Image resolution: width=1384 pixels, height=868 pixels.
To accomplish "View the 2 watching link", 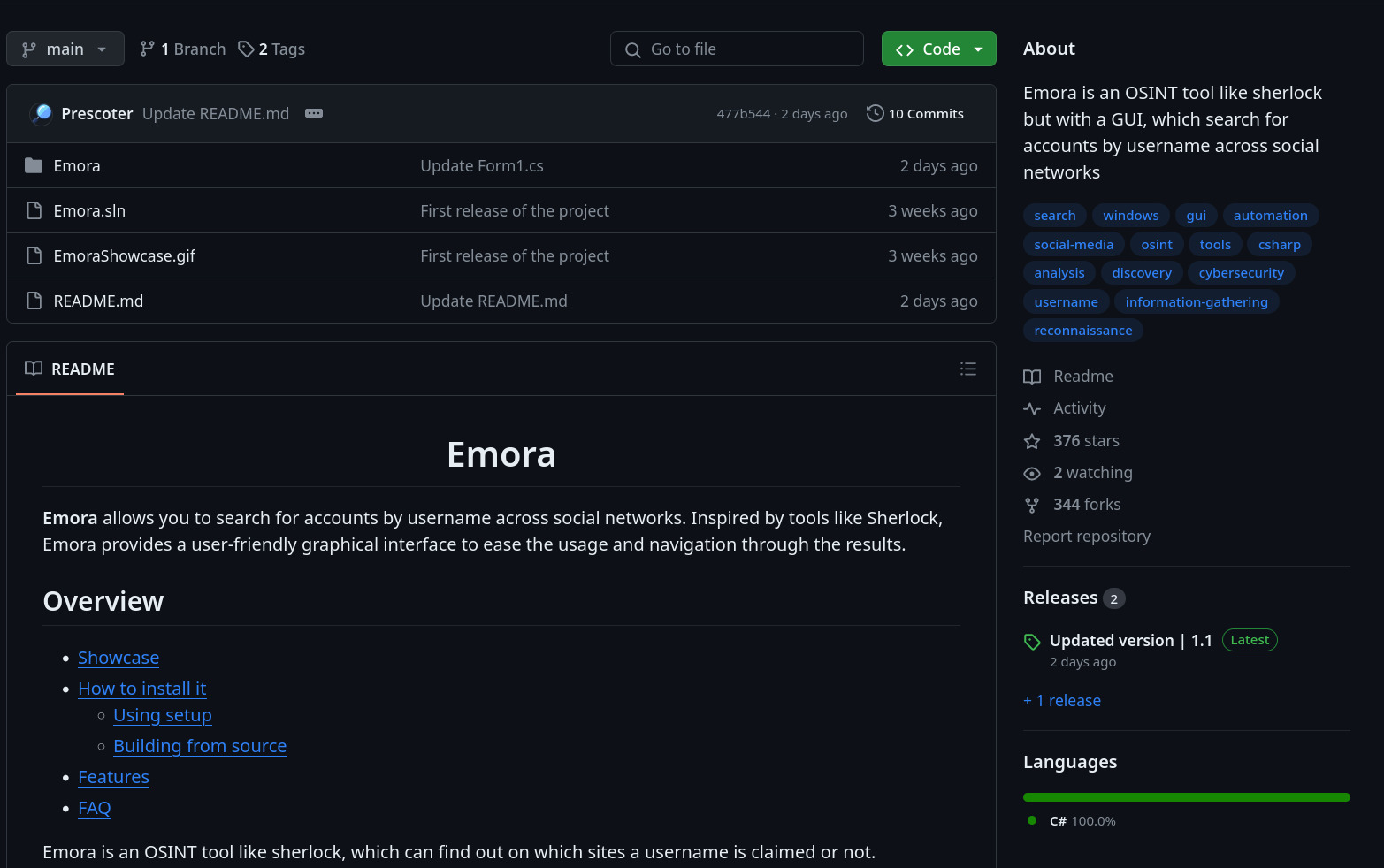I will (x=1078, y=473).
